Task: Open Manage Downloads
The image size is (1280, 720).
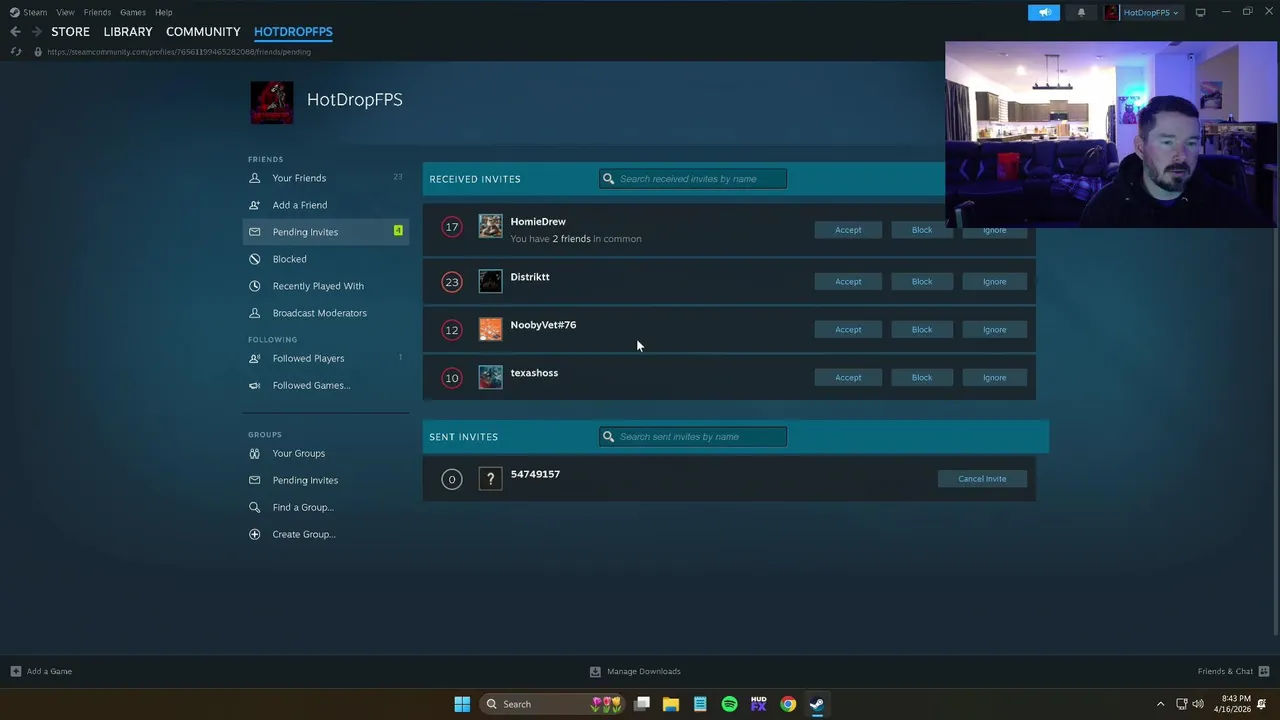Action: pyautogui.click(x=635, y=672)
